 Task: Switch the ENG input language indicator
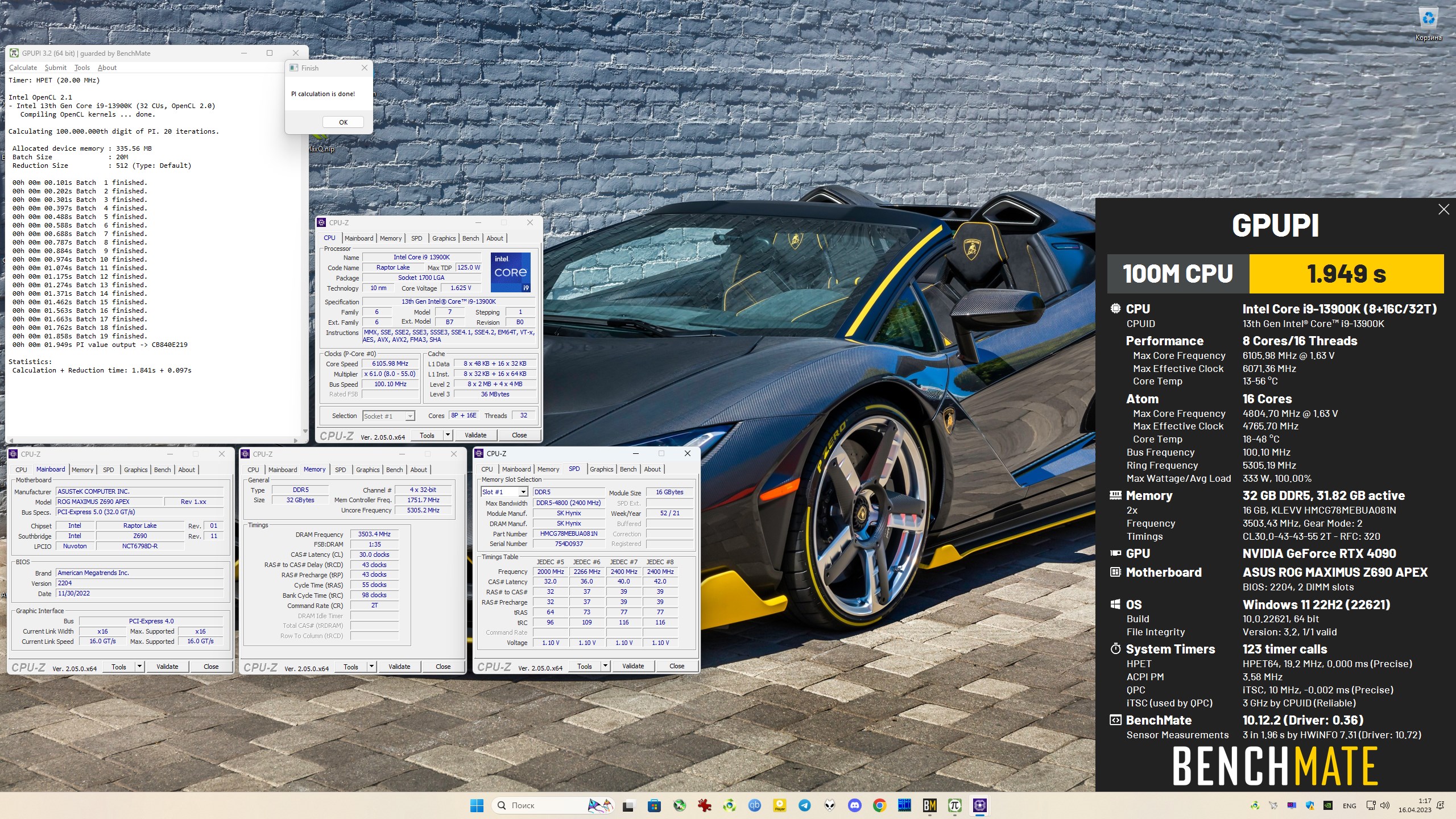[1350, 805]
